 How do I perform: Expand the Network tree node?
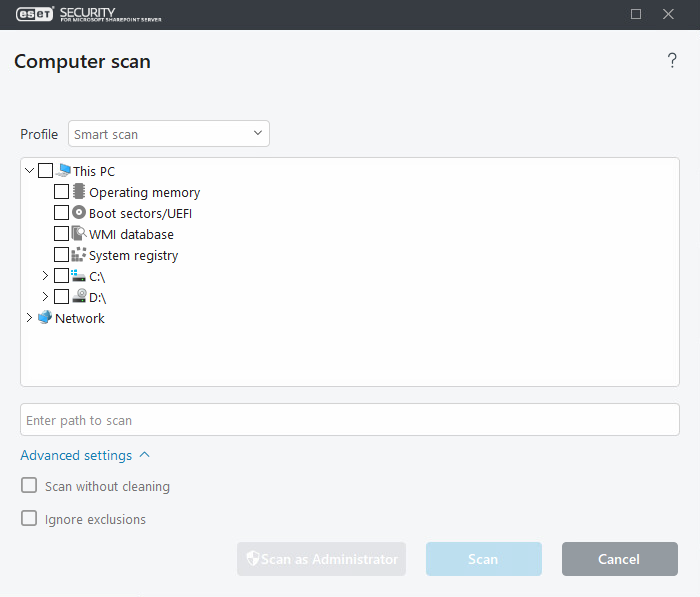(28, 318)
